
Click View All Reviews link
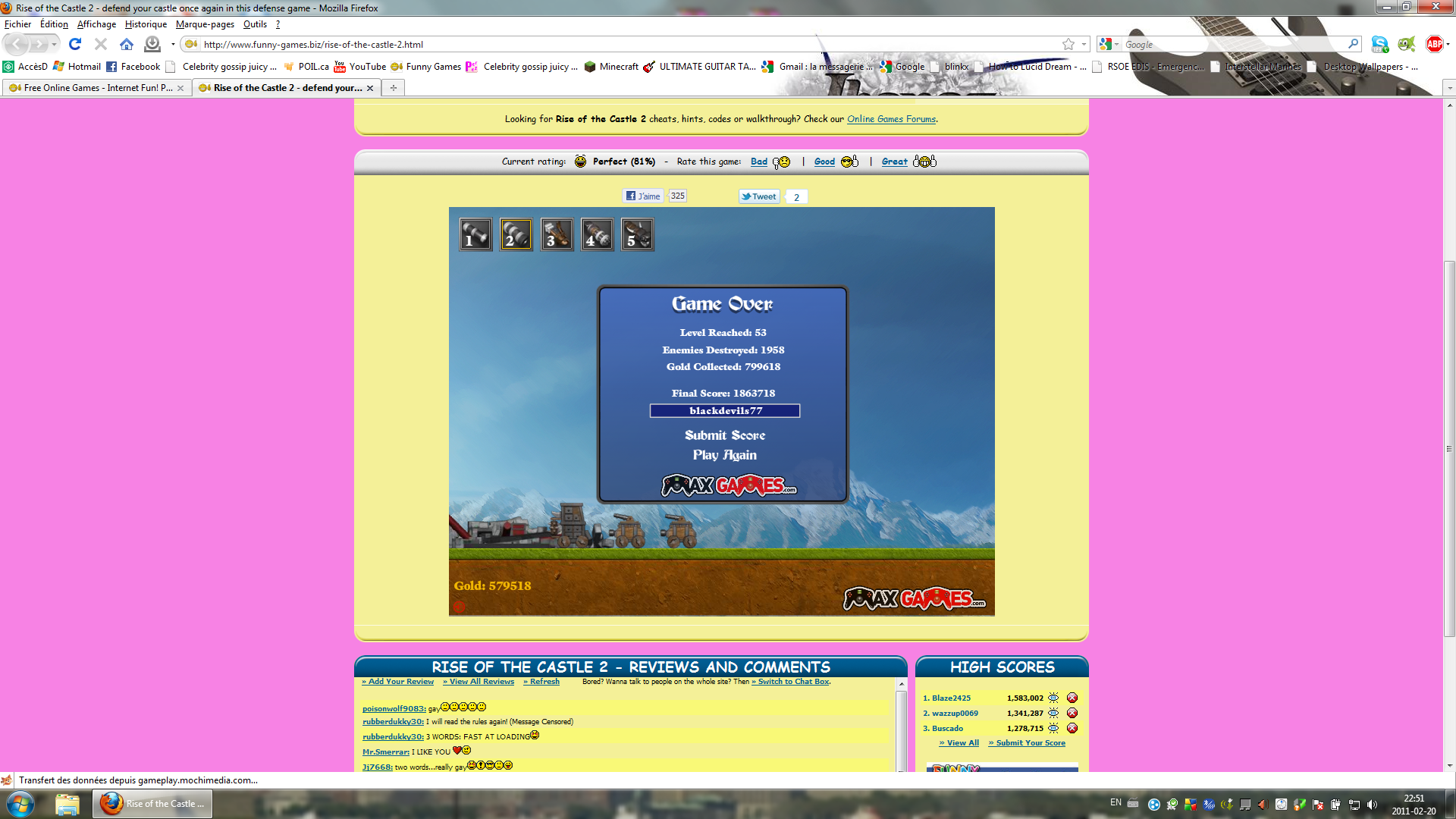pos(479,682)
